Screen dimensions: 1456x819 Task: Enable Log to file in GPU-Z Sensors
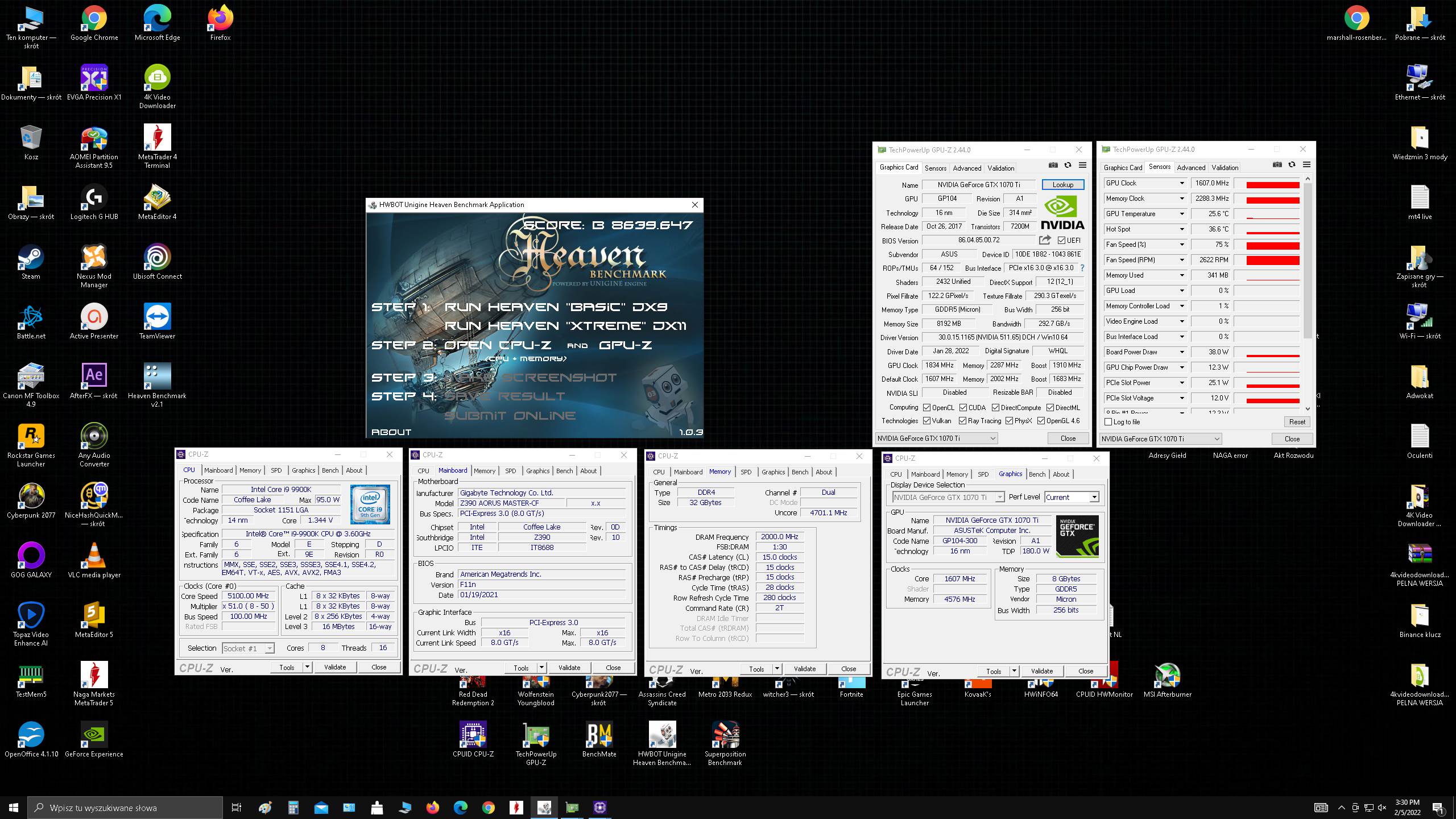(1108, 422)
